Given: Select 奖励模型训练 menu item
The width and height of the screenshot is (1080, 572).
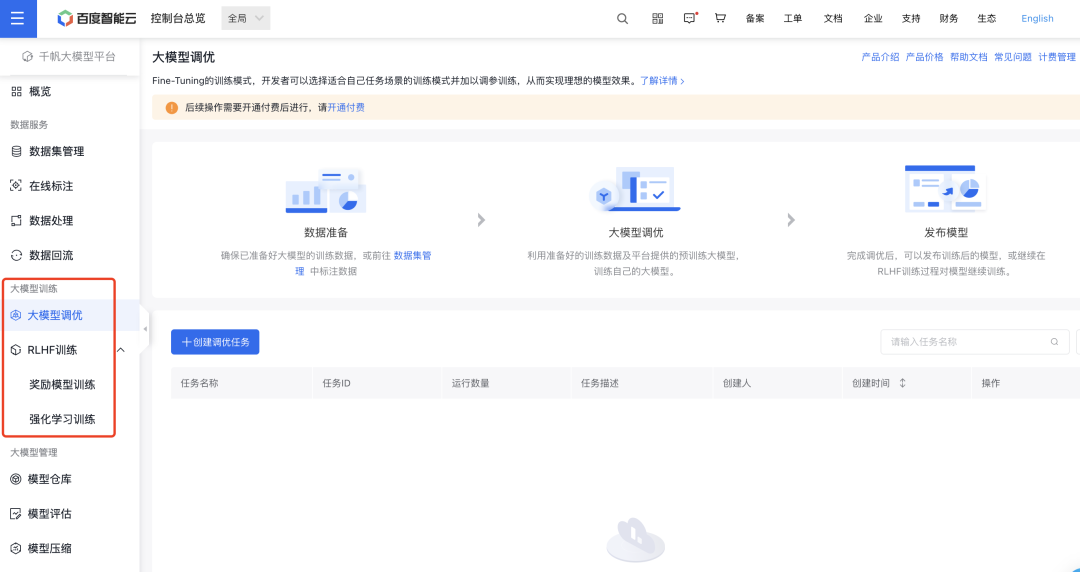Looking at the screenshot, I should pos(62,384).
